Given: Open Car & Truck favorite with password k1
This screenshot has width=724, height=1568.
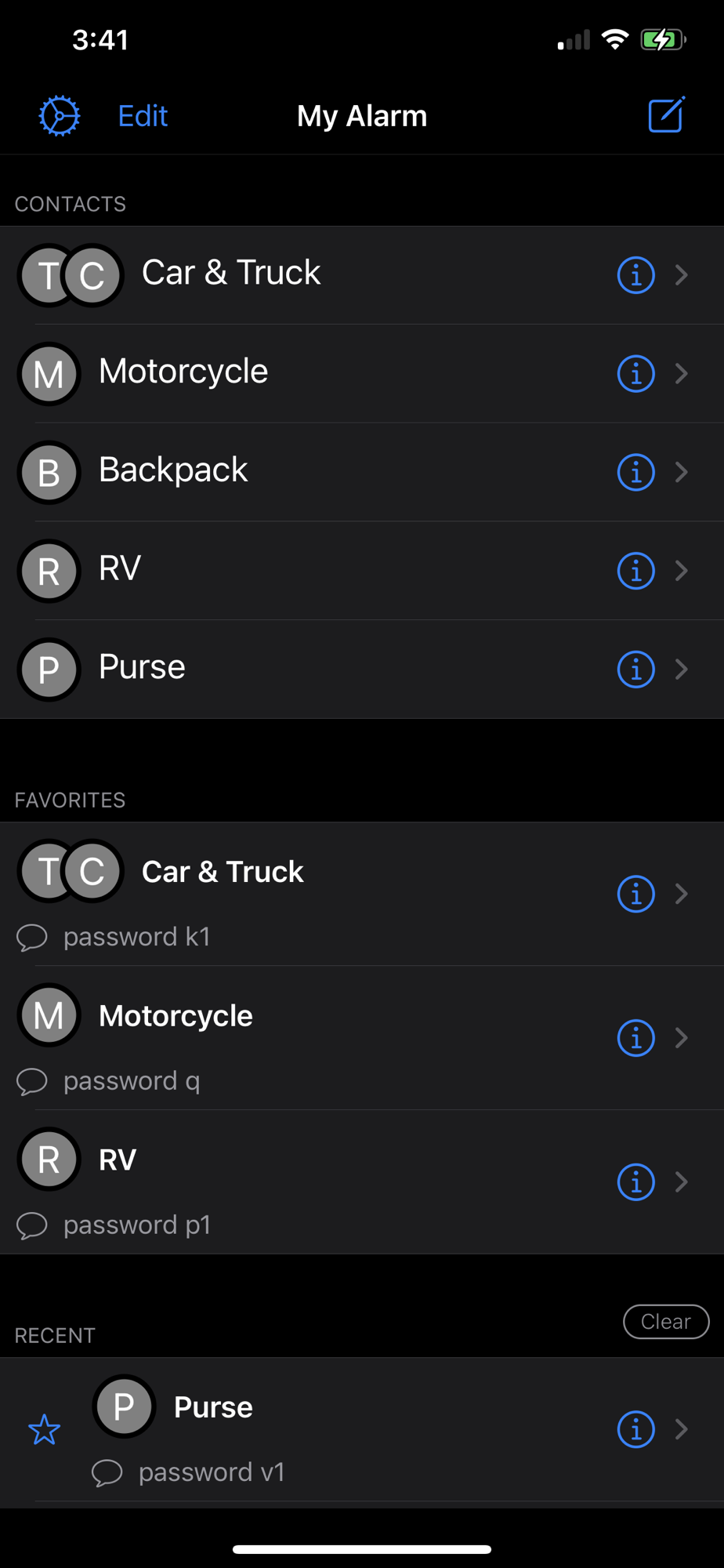Looking at the screenshot, I should 362,894.
